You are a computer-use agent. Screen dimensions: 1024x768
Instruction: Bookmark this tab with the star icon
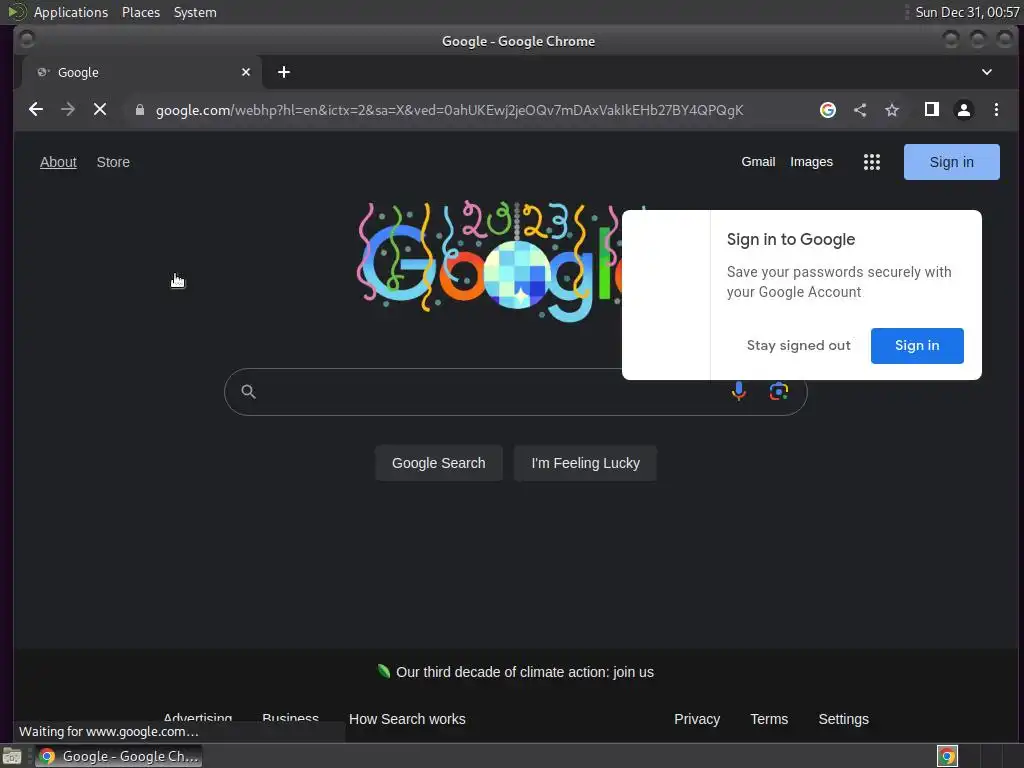click(892, 110)
